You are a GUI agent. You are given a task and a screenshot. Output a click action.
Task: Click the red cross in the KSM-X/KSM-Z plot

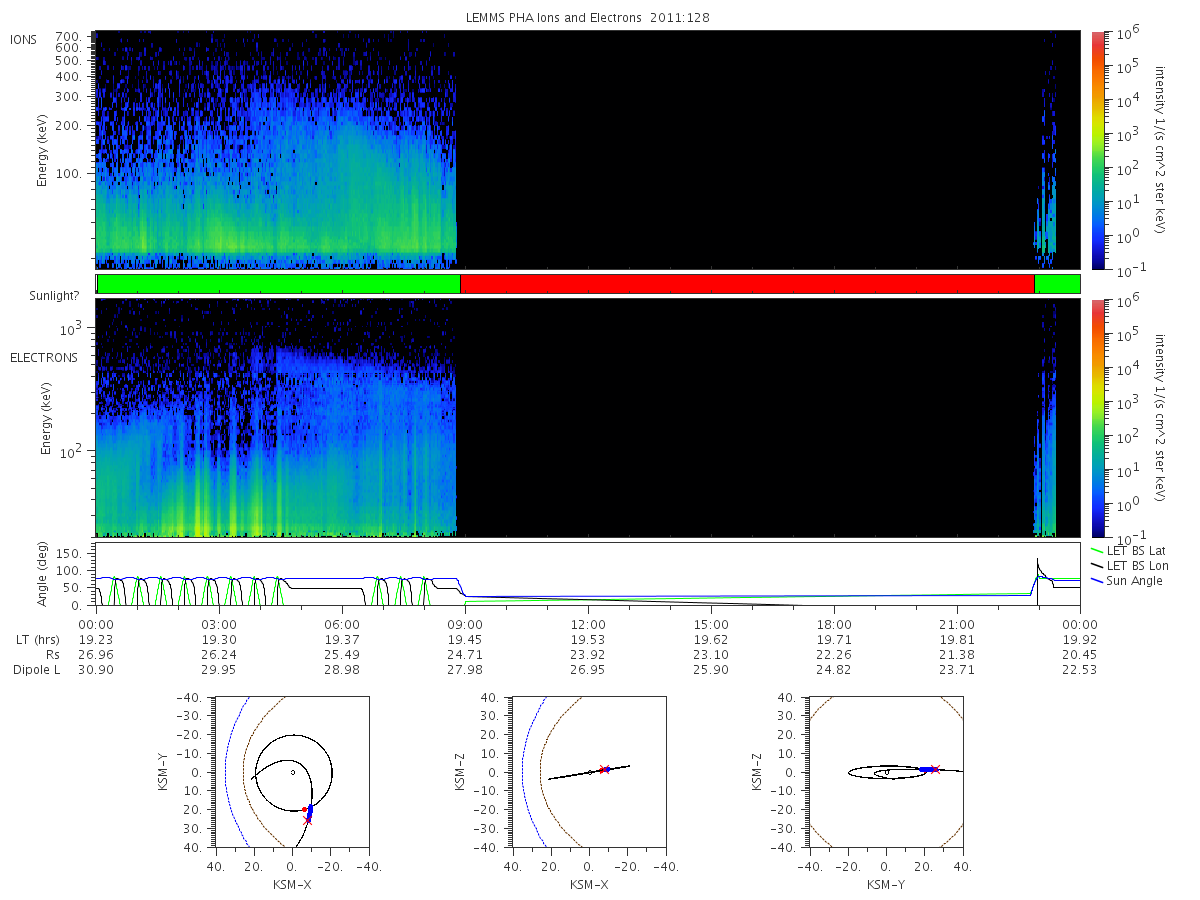602,769
